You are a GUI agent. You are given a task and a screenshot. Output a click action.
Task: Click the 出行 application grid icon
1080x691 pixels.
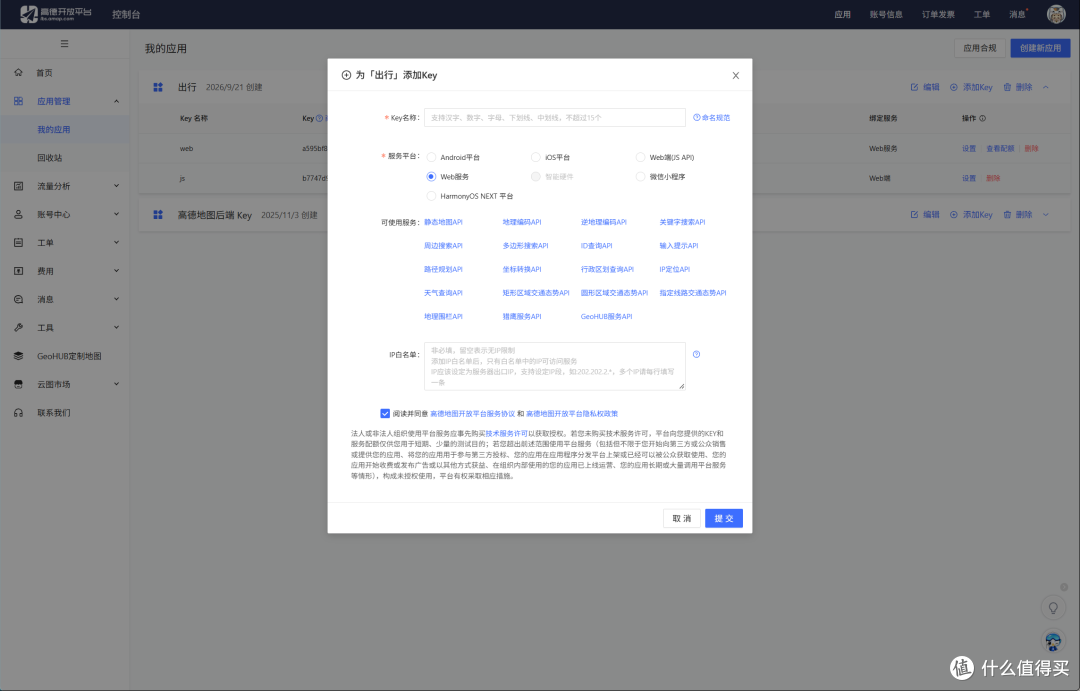tap(158, 87)
